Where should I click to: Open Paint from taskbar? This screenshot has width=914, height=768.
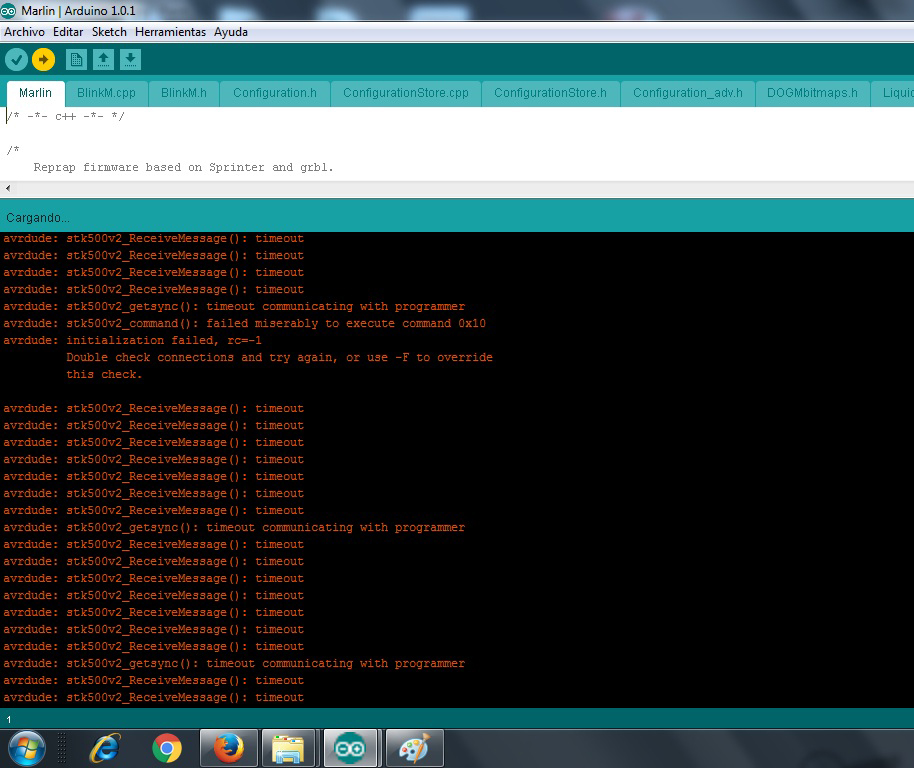pyautogui.click(x=414, y=748)
